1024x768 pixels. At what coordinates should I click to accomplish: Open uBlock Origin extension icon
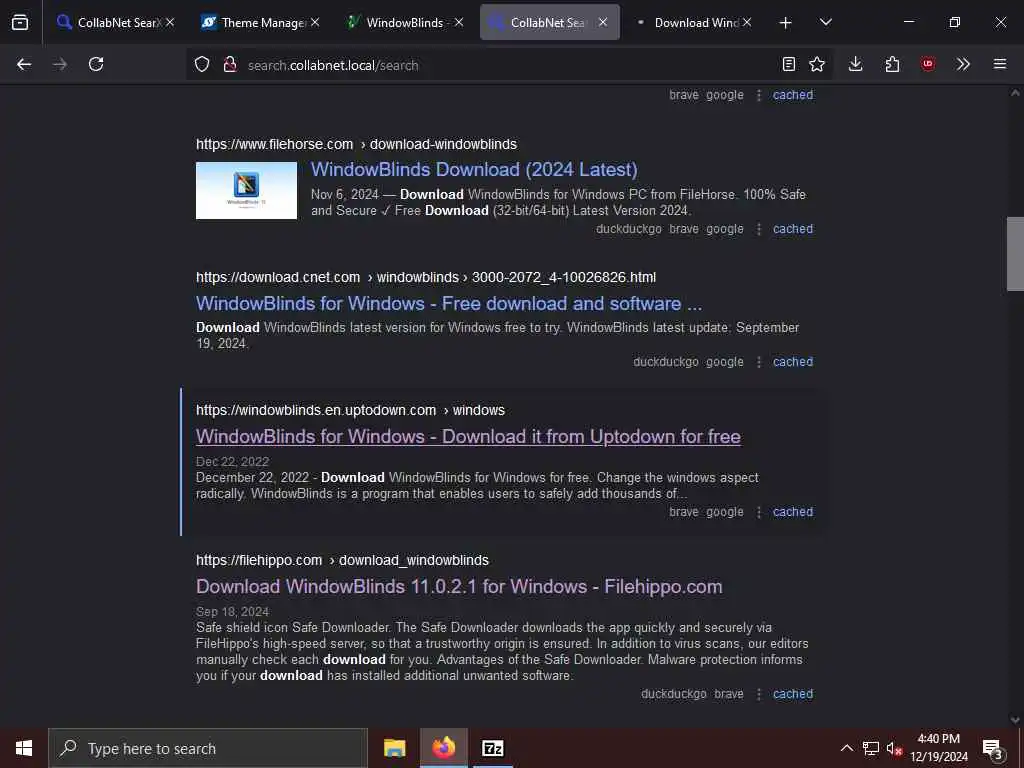click(928, 64)
